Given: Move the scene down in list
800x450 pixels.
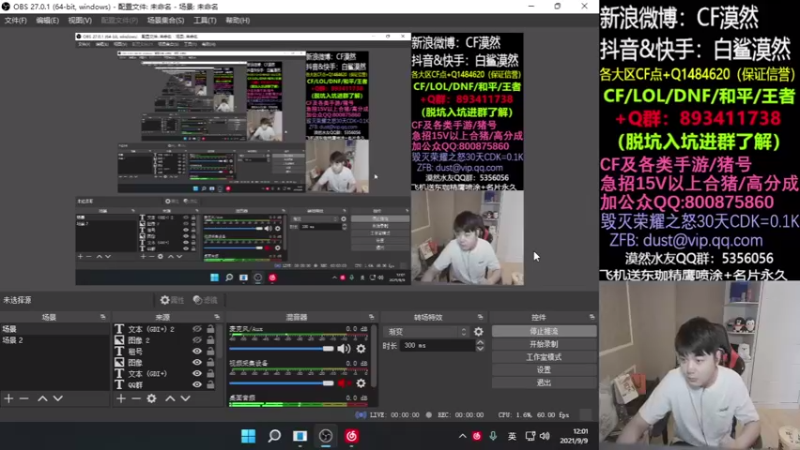Looking at the screenshot, I should (x=58, y=398).
